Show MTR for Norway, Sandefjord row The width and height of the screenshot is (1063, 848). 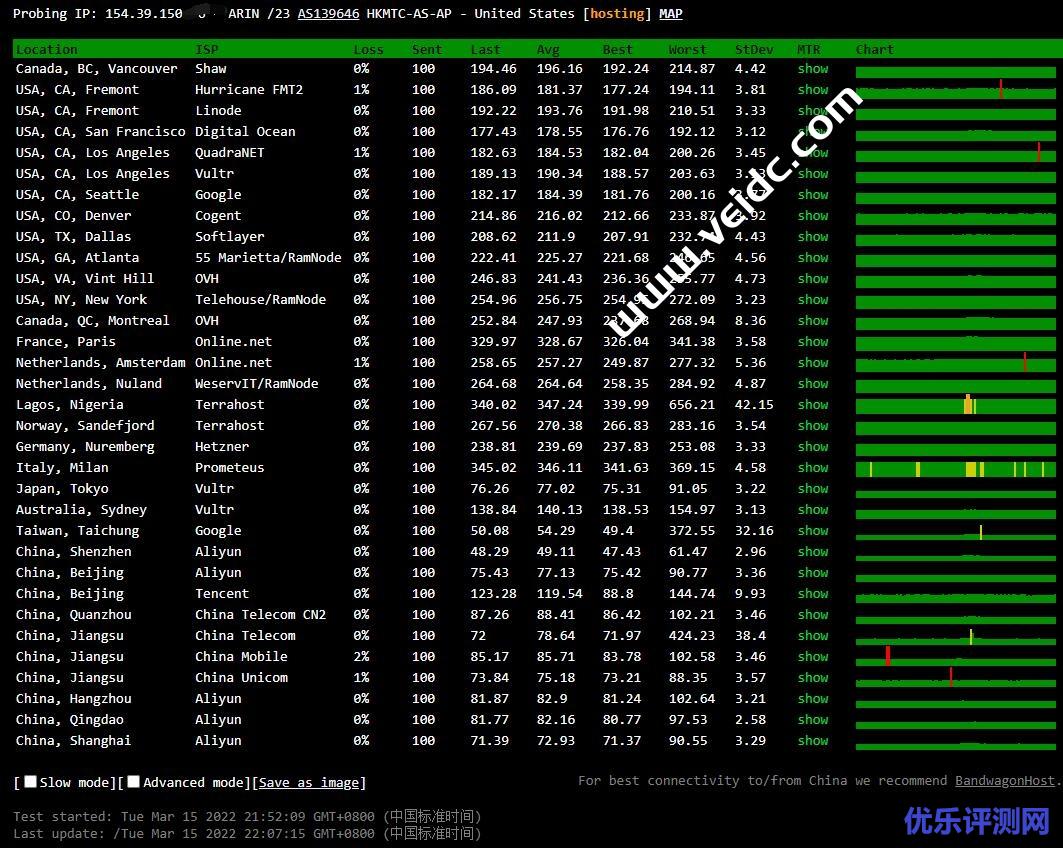(813, 426)
